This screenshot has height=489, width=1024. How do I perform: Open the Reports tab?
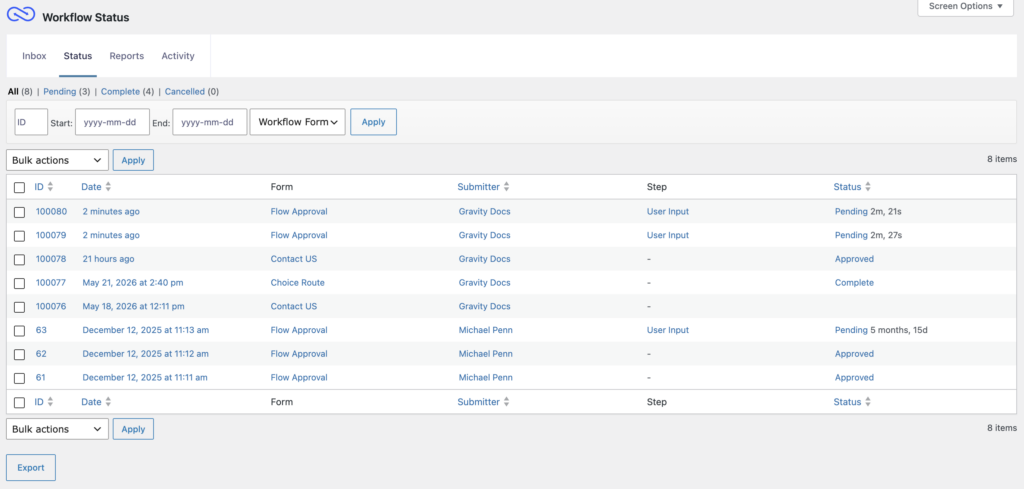point(127,56)
